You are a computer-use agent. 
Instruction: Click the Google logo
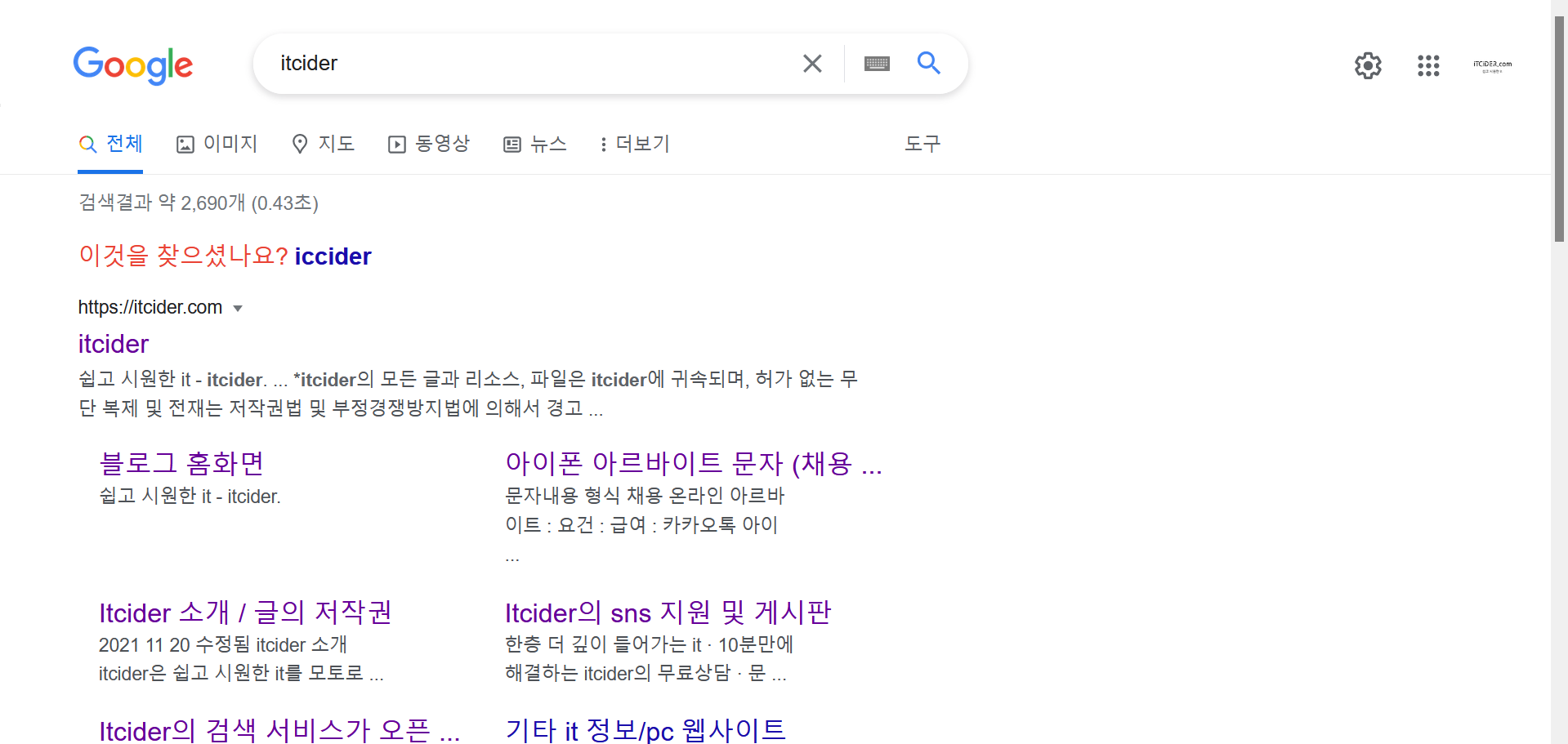pos(133,65)
